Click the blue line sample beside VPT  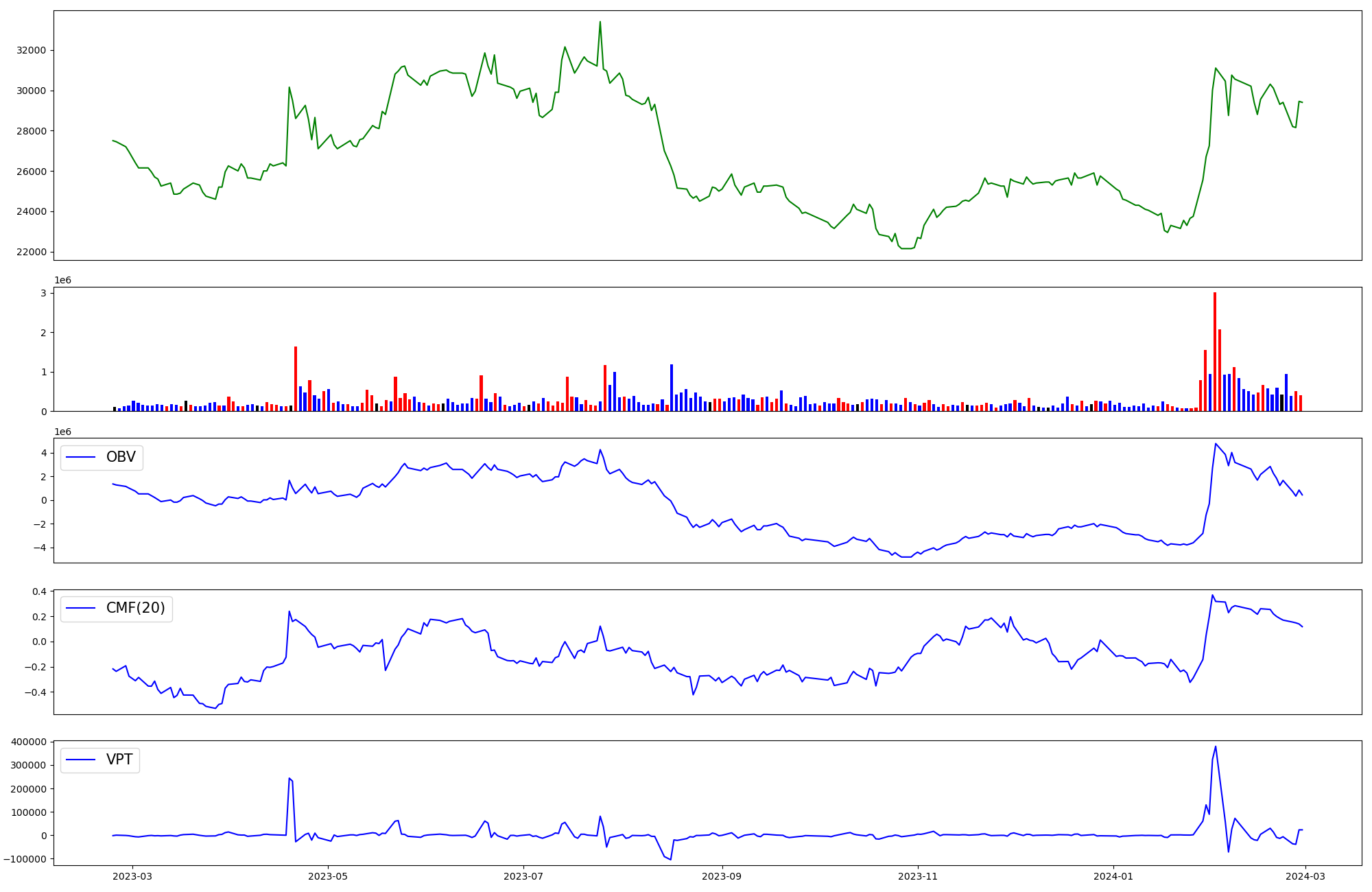(80, 760)
